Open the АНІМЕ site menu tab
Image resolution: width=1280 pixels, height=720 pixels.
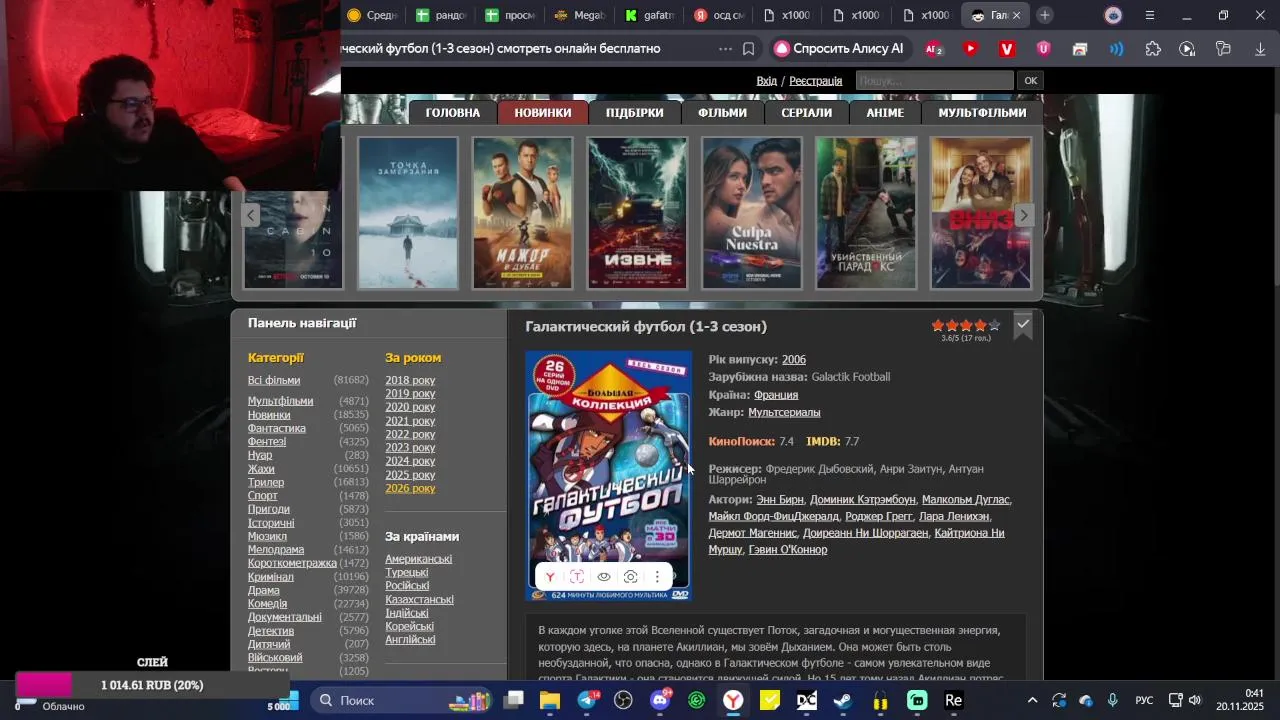885,112
